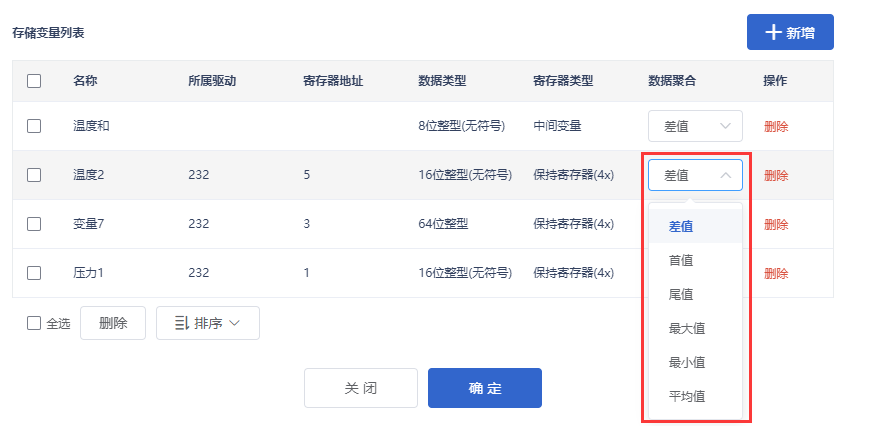This screenshot has width=871, height=426.
Task: Expand the 温度和 data aggregation dropdown
Action: (x=695, y=126)
